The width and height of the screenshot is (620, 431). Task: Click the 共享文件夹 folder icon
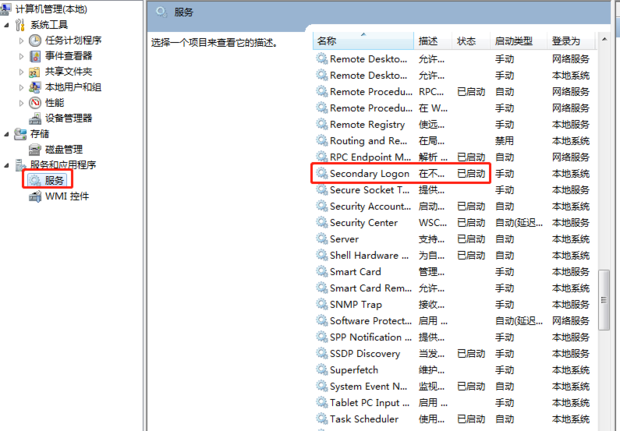[37, 72]
